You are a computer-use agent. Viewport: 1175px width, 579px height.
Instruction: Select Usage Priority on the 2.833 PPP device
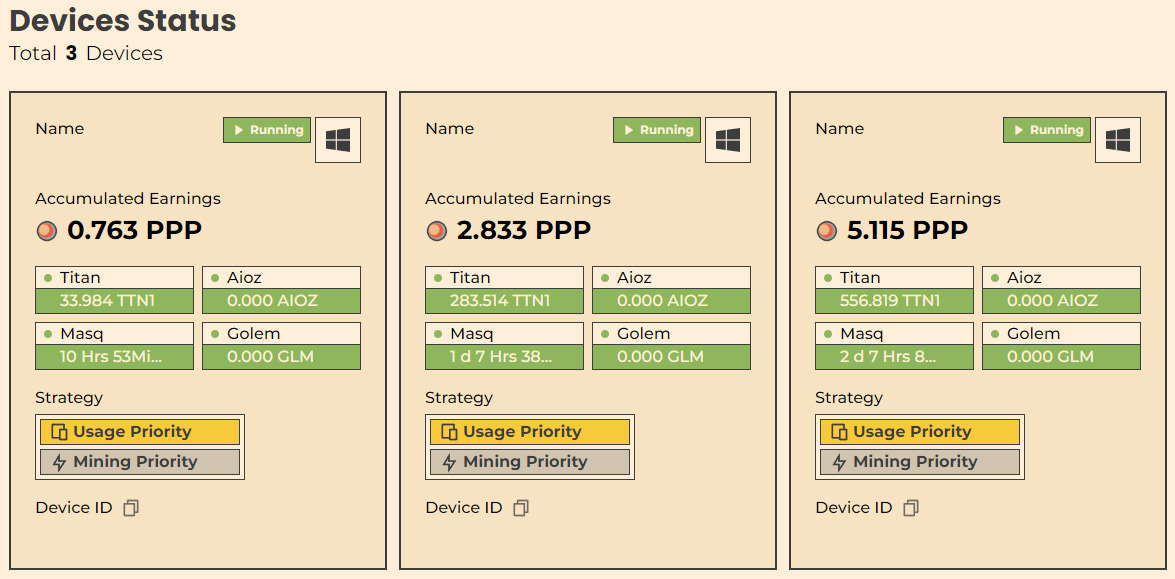coord(530,432)
